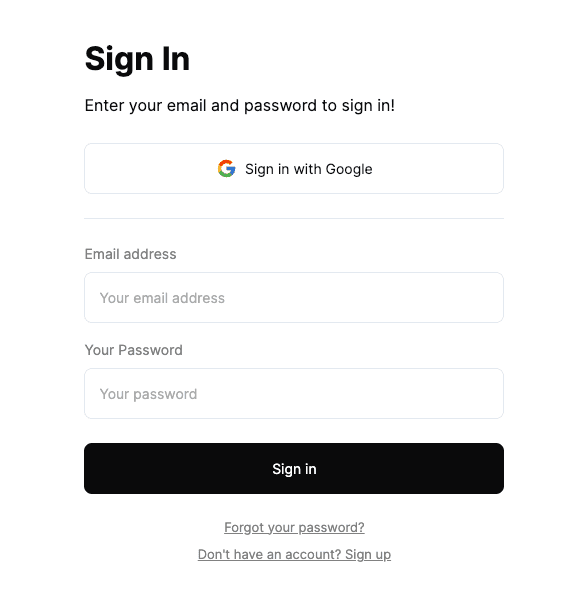Click the Your Password label
Viewport: 565px width, 608px height.
coord(133,350)
